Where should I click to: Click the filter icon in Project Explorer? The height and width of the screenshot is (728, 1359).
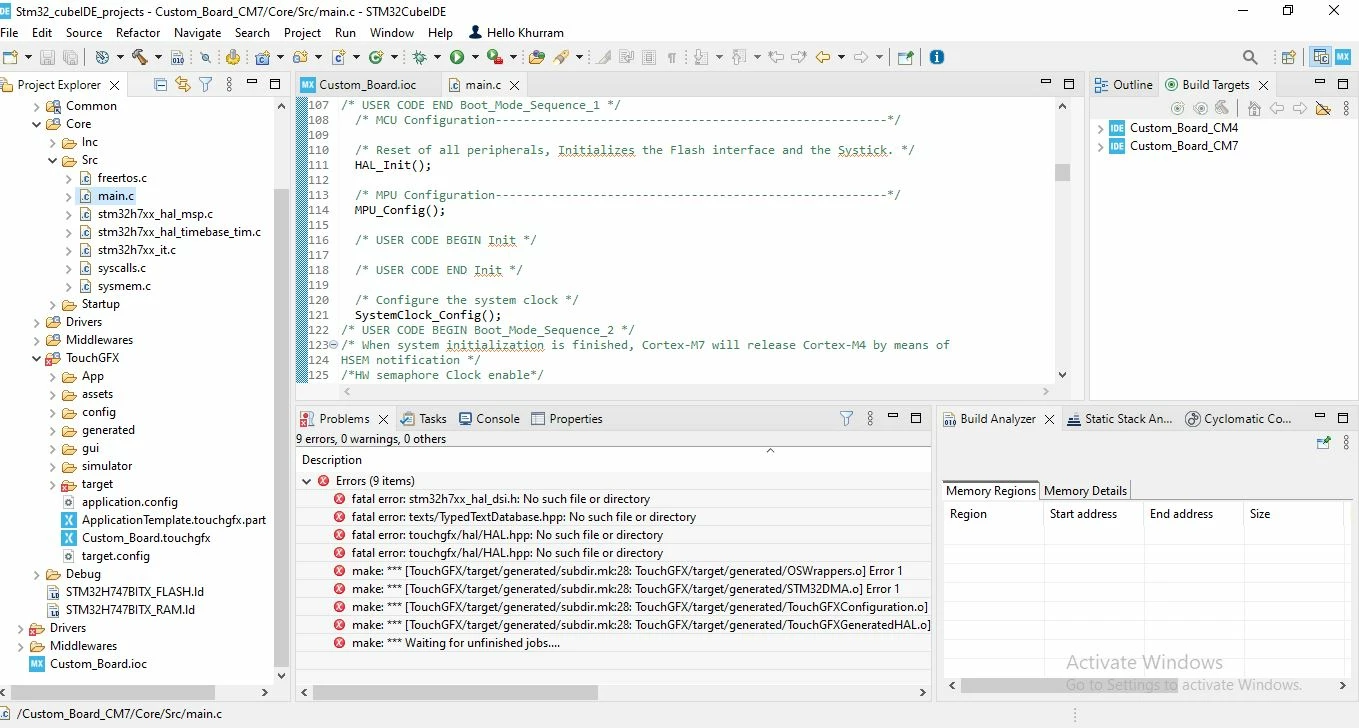pyautogui.click(x=205, y=85)
